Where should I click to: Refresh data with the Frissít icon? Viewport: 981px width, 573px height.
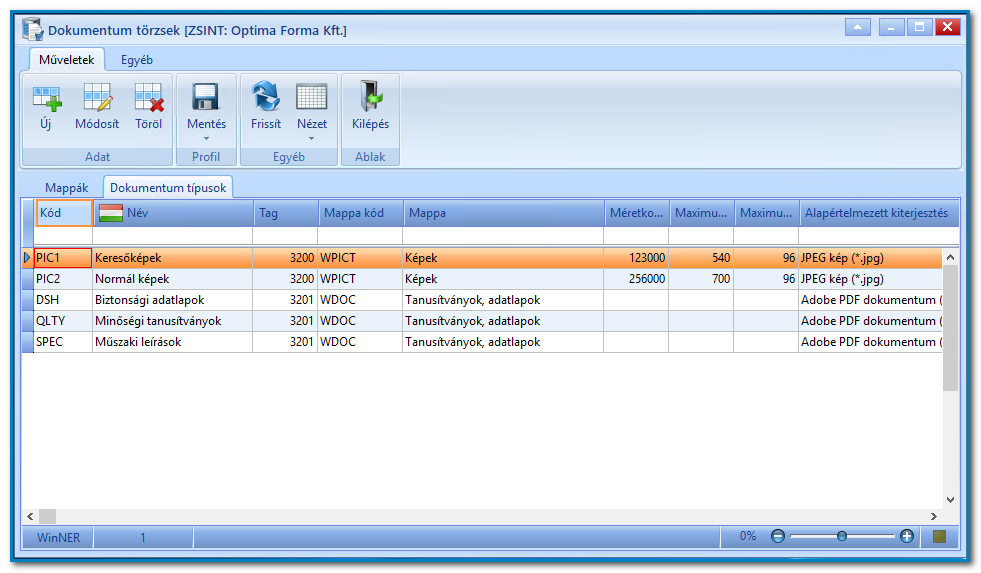[x=266, y=97]
